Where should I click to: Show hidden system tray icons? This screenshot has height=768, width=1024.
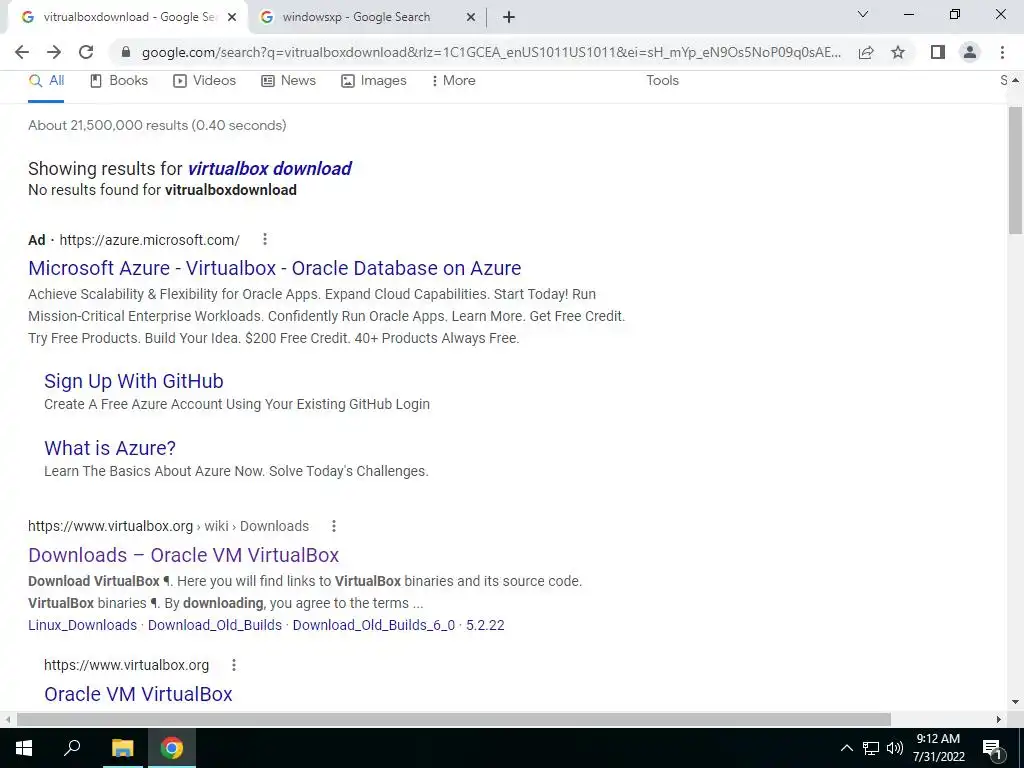[x=846, y=748]
